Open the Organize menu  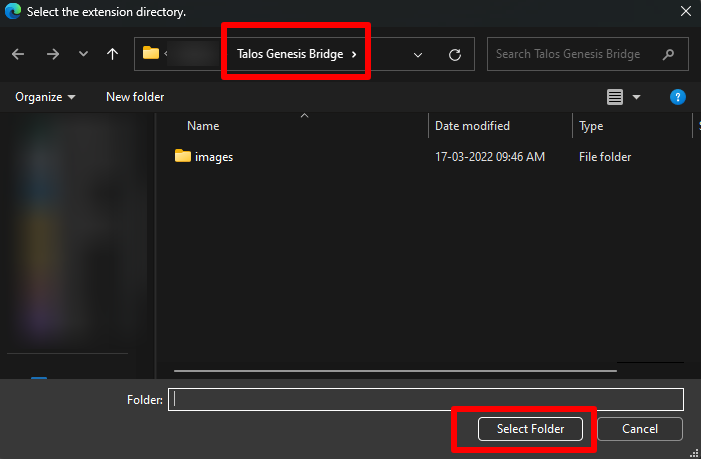tap(45, 97)
